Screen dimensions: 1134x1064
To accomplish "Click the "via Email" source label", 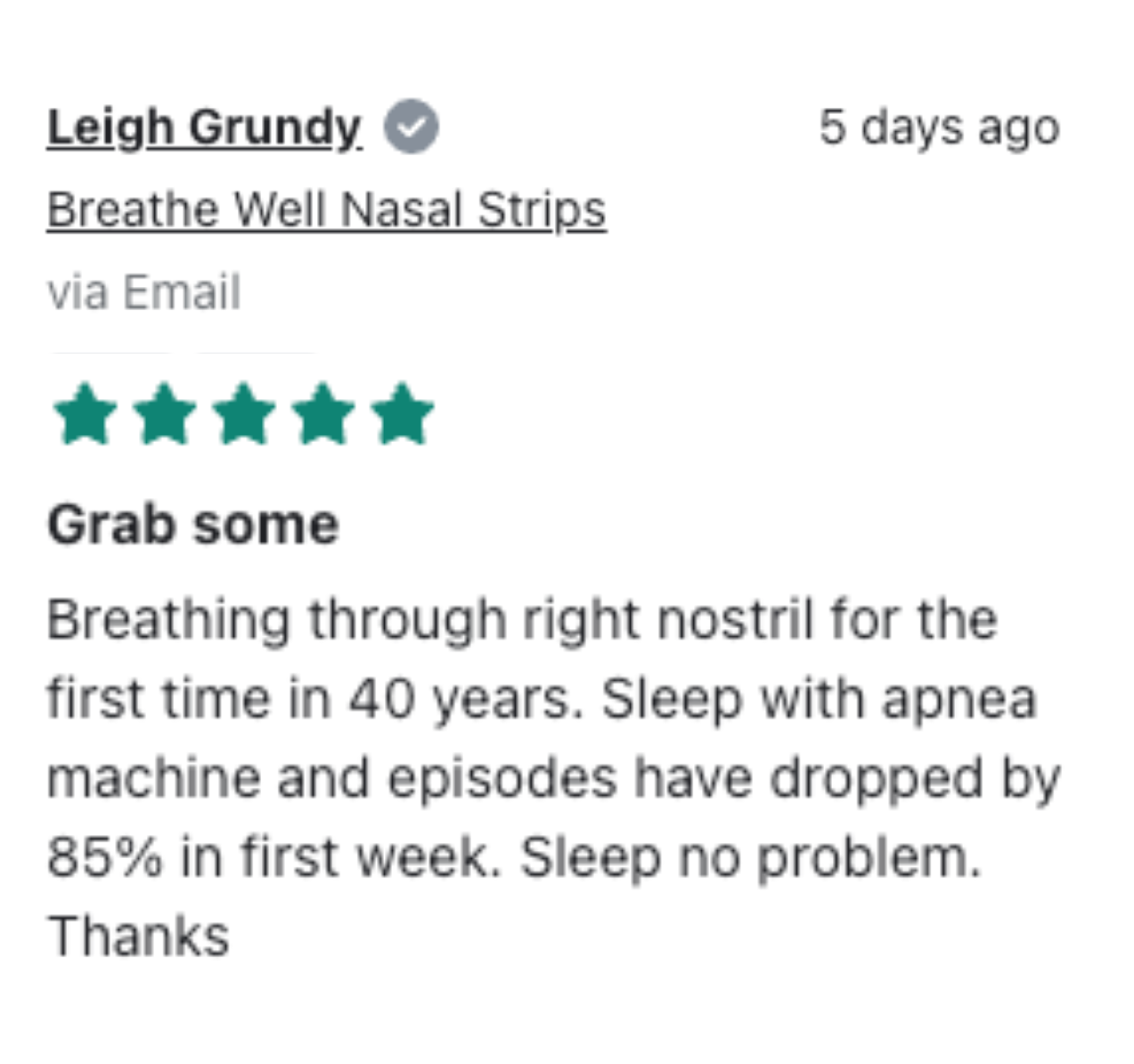I will pos(143,292).
